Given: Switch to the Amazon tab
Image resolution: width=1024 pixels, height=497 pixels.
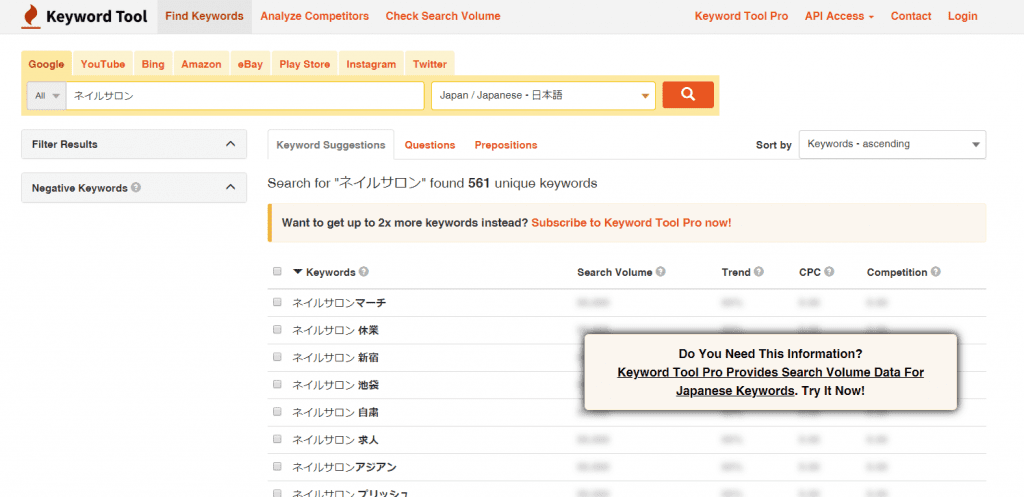Looking at the screenshot, I should click(201, 64).
